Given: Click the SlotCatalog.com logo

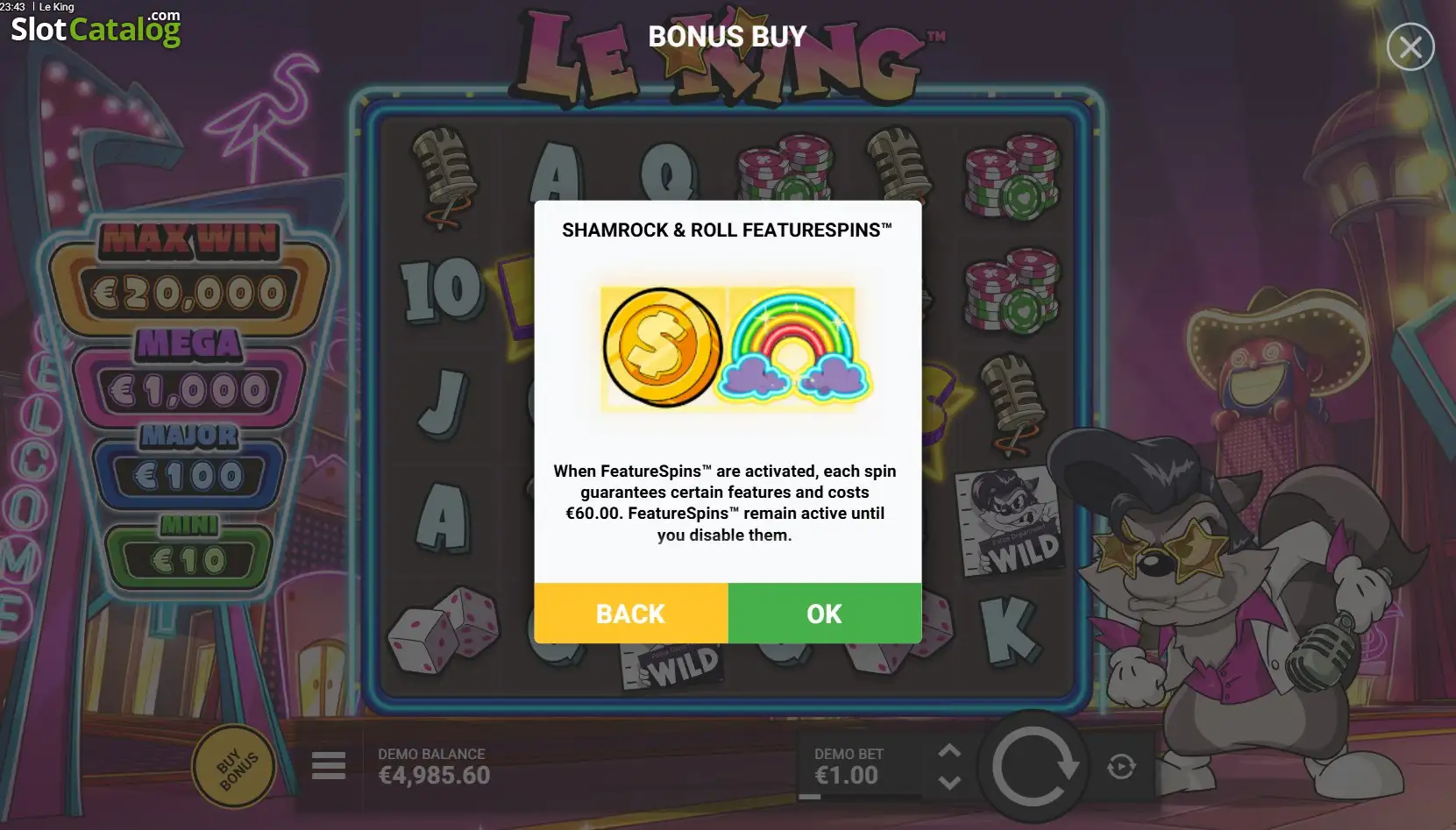Looking at the screenshot, I should click(x=96, y=27).
